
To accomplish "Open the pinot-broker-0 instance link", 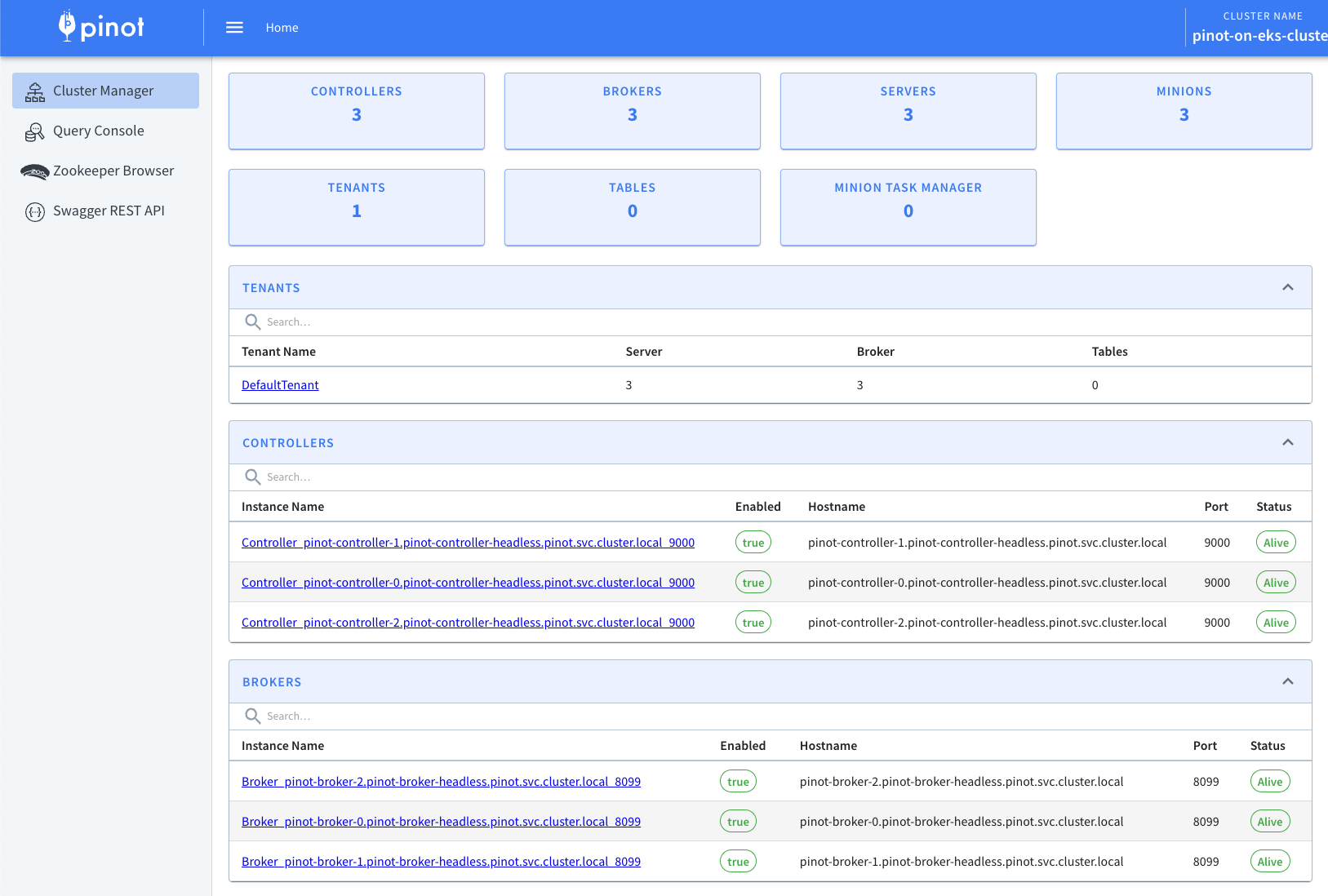I will click(441, 822).
